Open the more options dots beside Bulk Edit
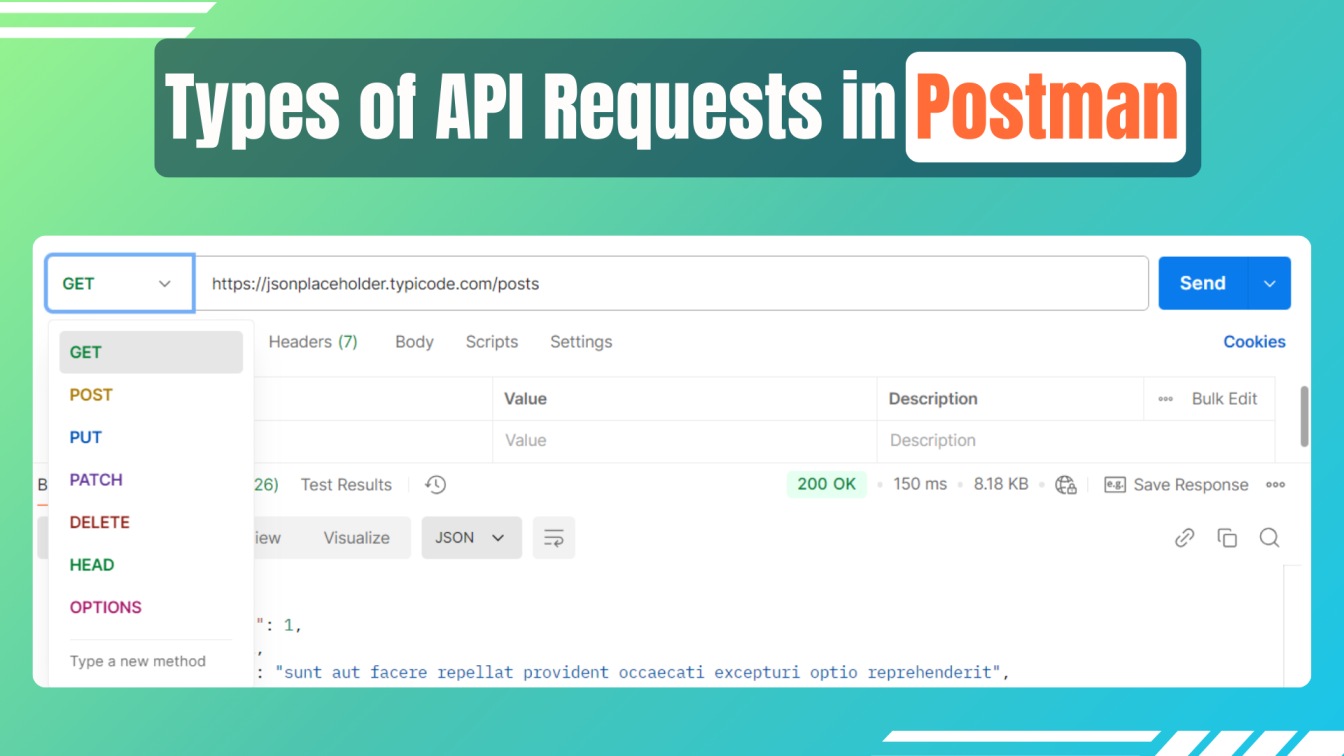The width and height of the screenshot is (1344, 756). coord(1165,398)
